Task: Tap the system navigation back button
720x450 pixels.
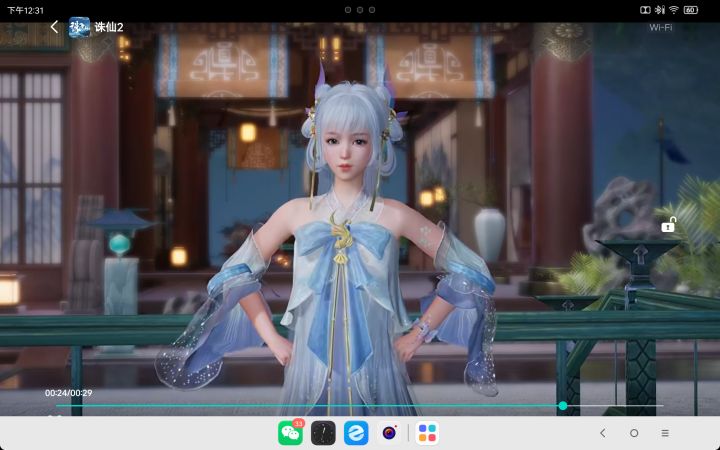Action: [x=602, y=433]
